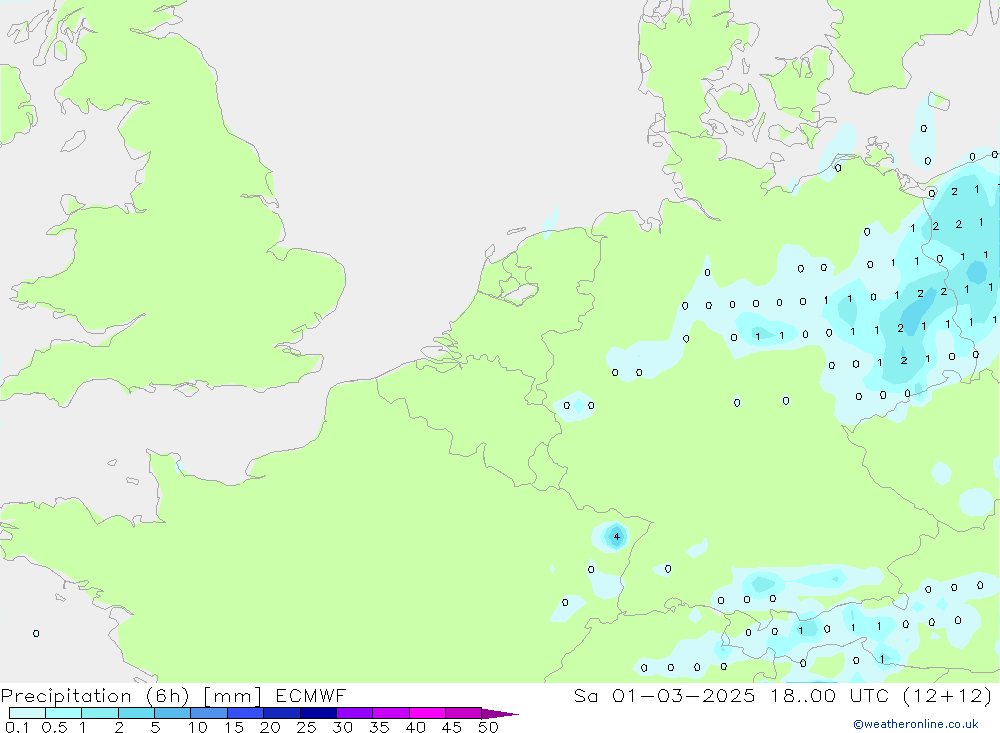
Task: Click the '[mm]' unit label
Action: (x=233, y=696)
